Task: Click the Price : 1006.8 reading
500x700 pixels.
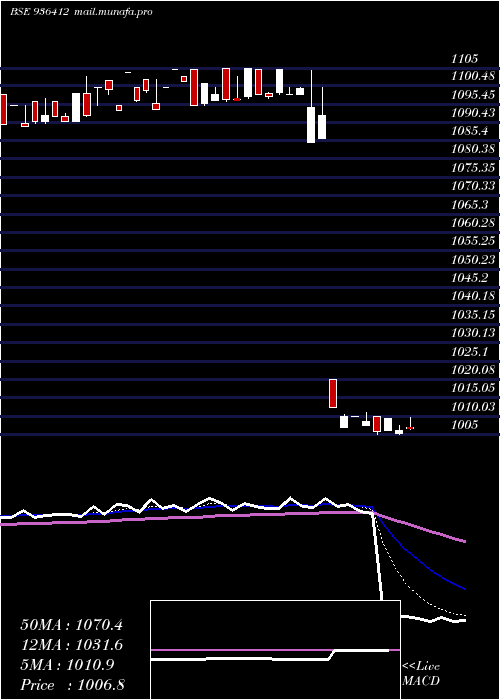Action: (72, 685)
